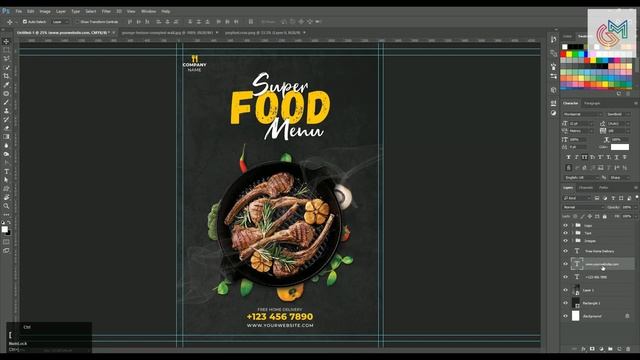Toggle Show Transform Controls checkbox
This screenshot has width=640, height=360.
point(77,22)
